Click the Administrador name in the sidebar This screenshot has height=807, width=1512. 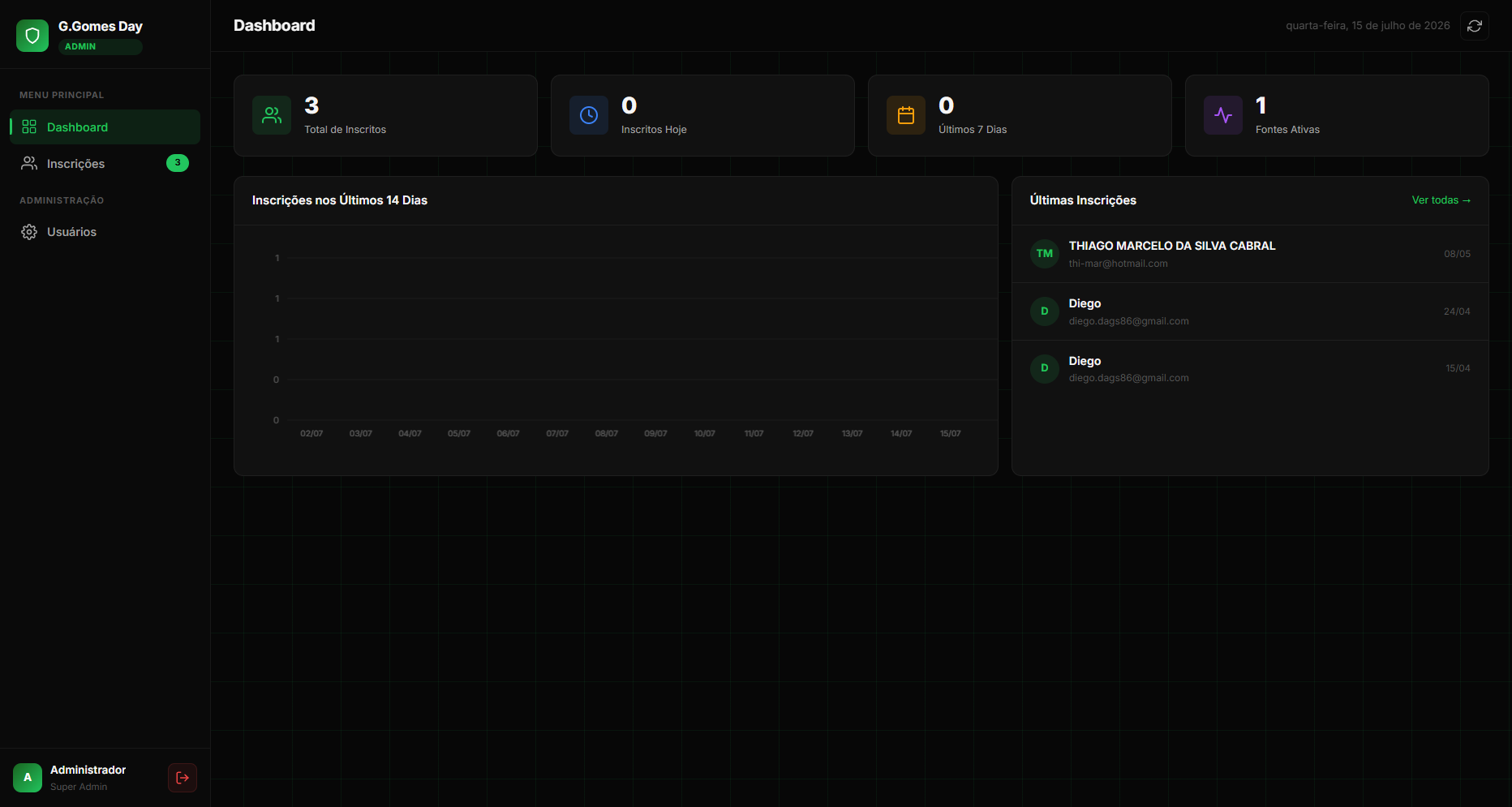click(88, 770)
